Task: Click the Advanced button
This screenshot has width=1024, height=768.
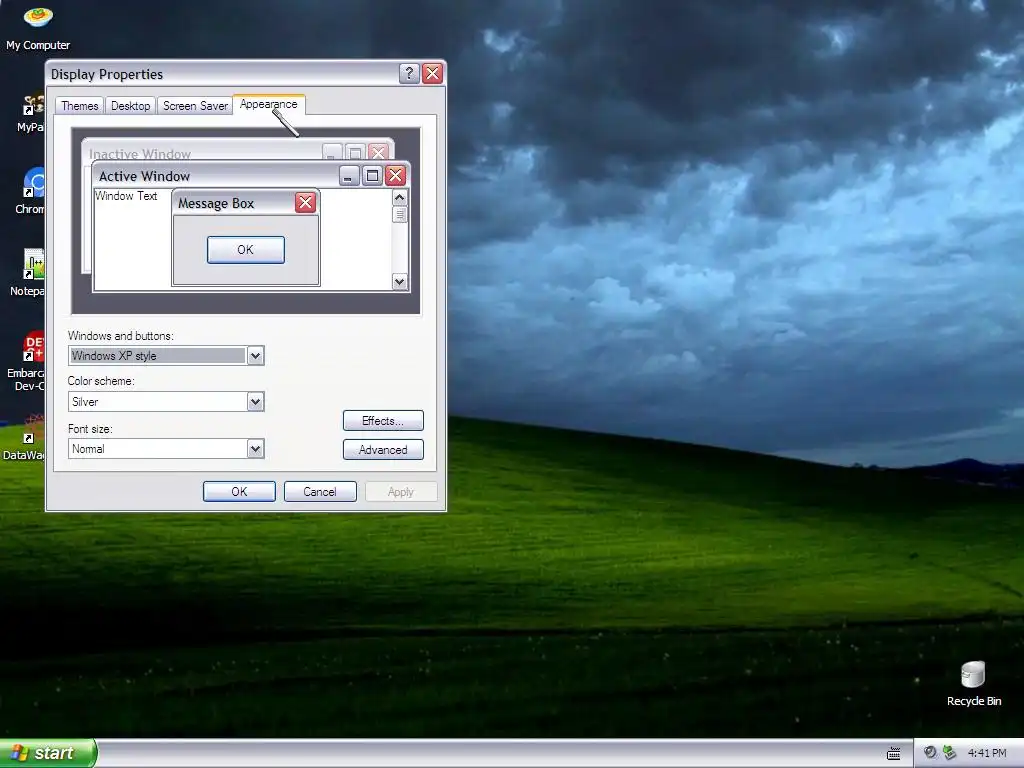Action: click(383, 450)
